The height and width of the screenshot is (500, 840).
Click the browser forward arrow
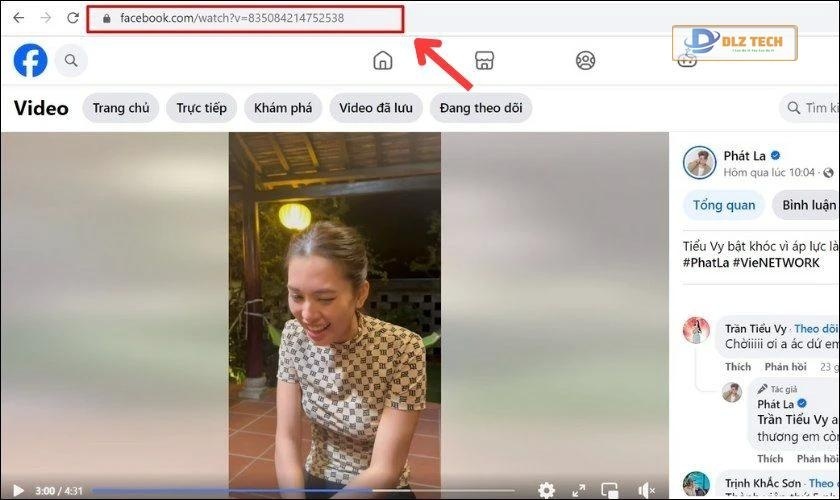(46, 18)
